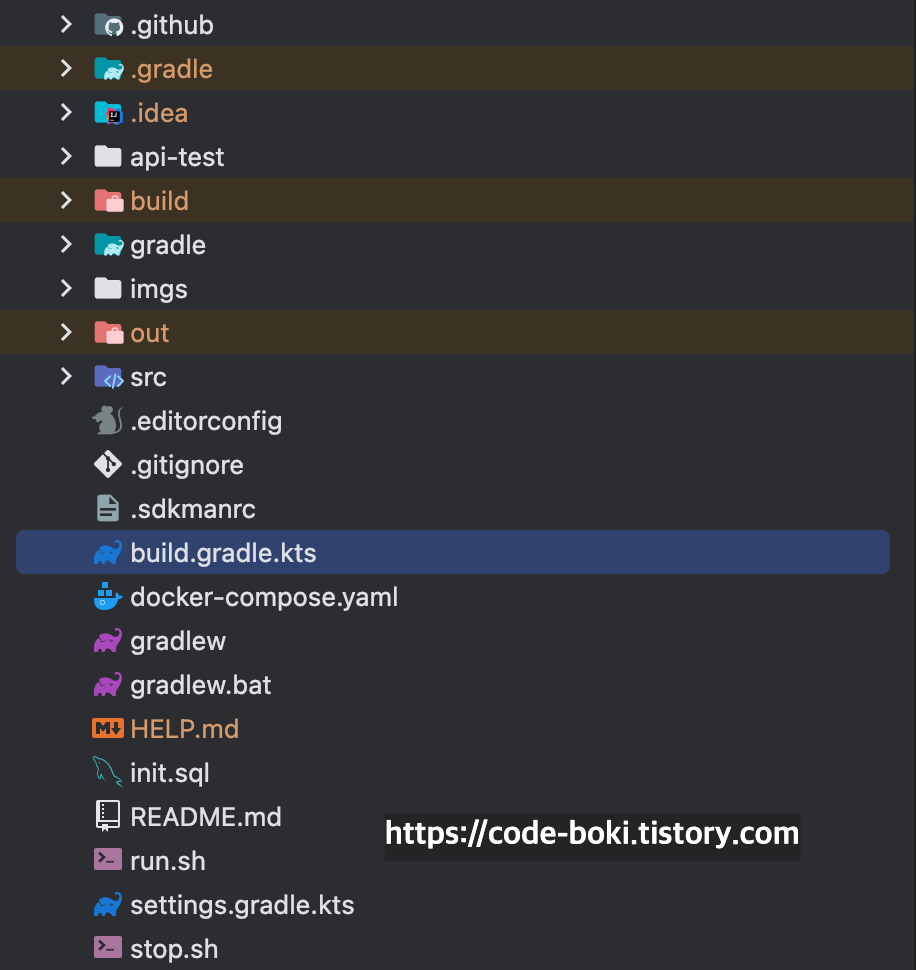Select the build folder name
Image resolution: width=916 pixels, height=970 pixels.
point(160,202)
